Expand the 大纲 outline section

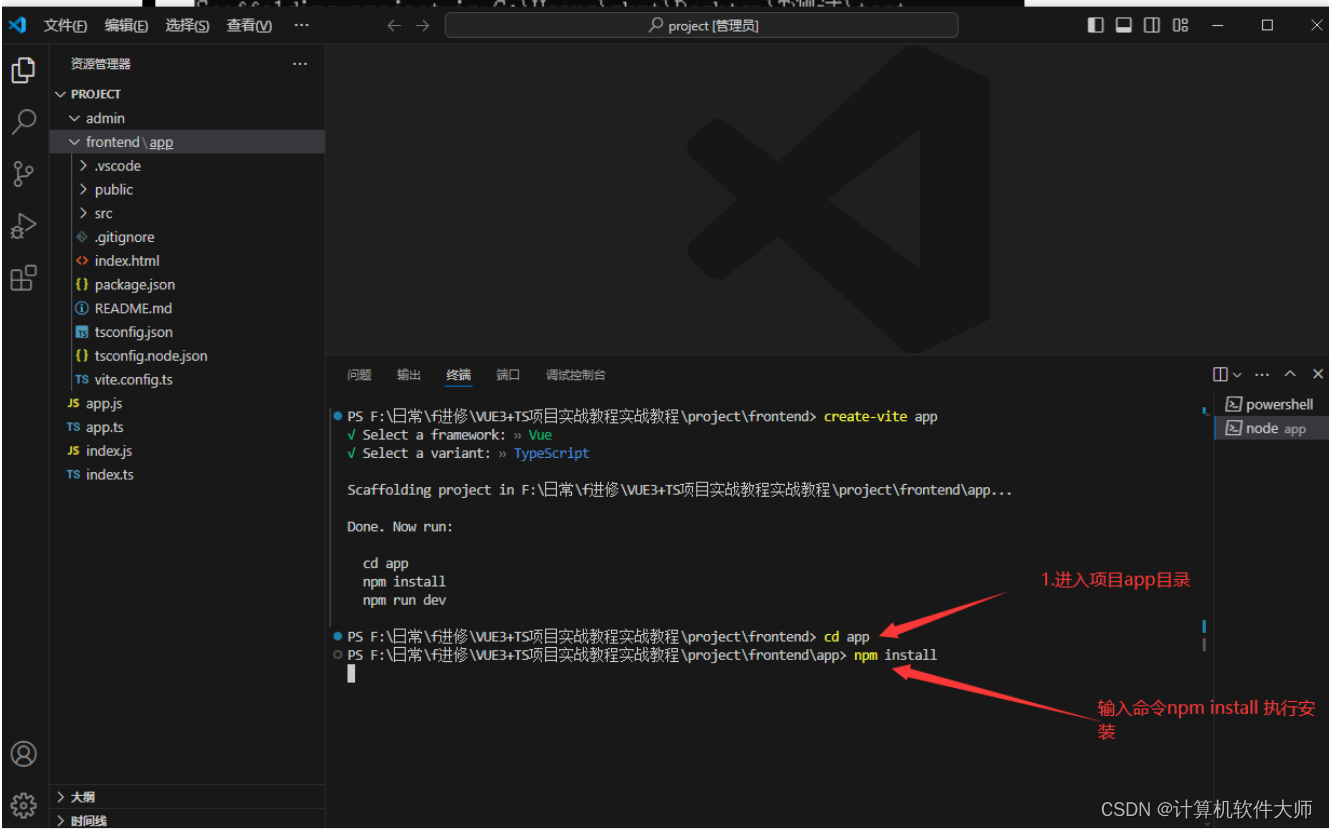187,797
